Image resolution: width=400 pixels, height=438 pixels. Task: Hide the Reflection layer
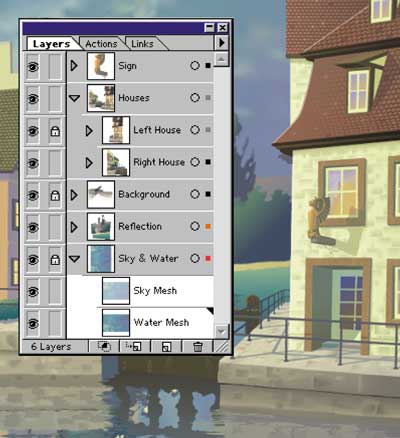tap(33, 227)
